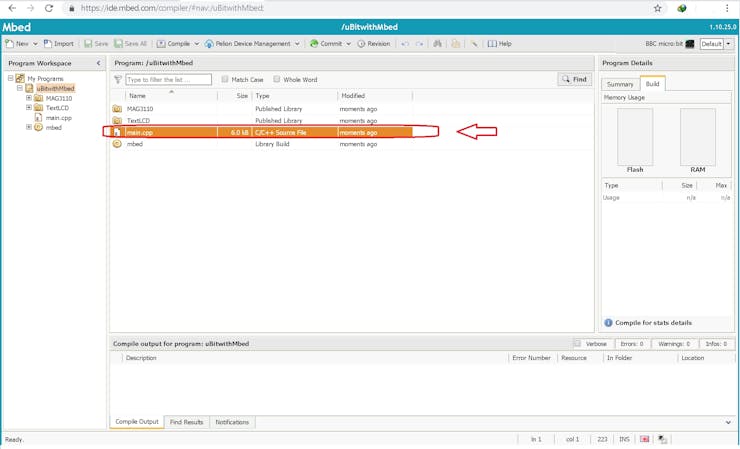Viewport: 740px width, 449px height.
Task: Click My Programs root folder
Action: pos(45,78)
